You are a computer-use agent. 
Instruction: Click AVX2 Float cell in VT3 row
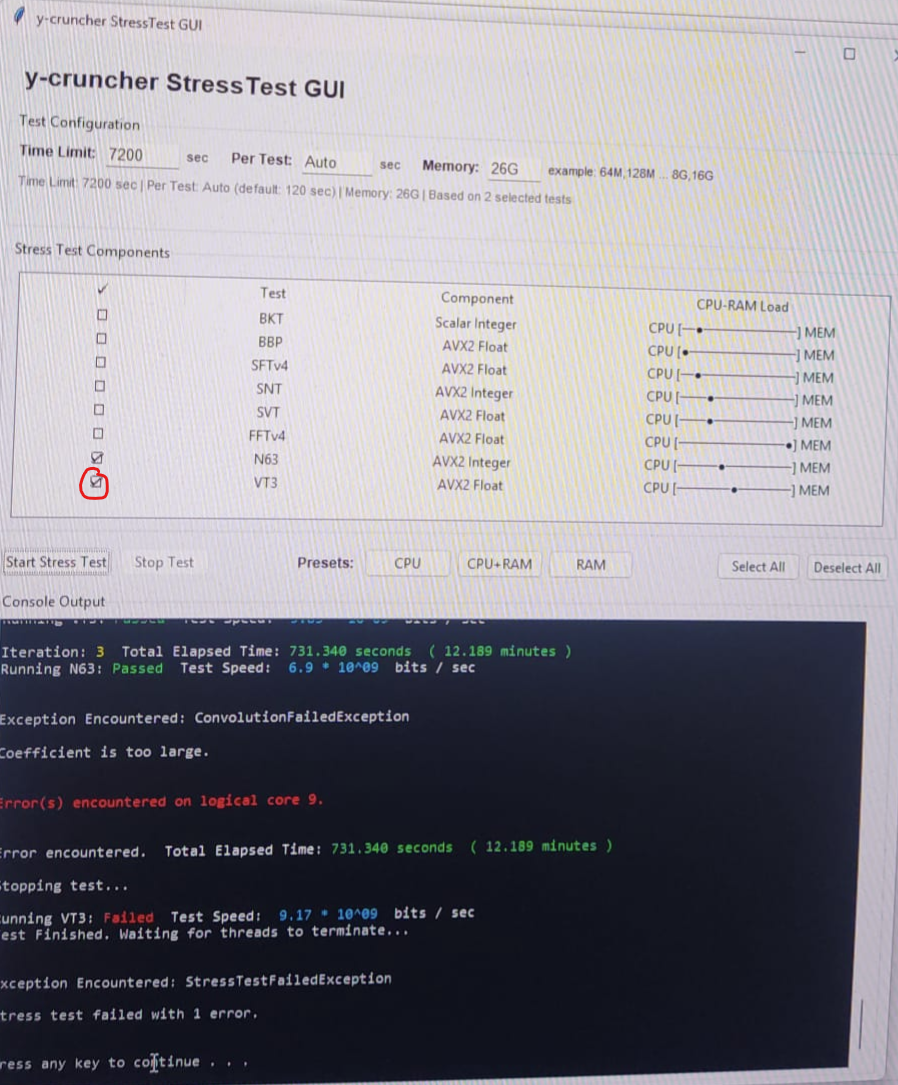(x=470, y=485)
